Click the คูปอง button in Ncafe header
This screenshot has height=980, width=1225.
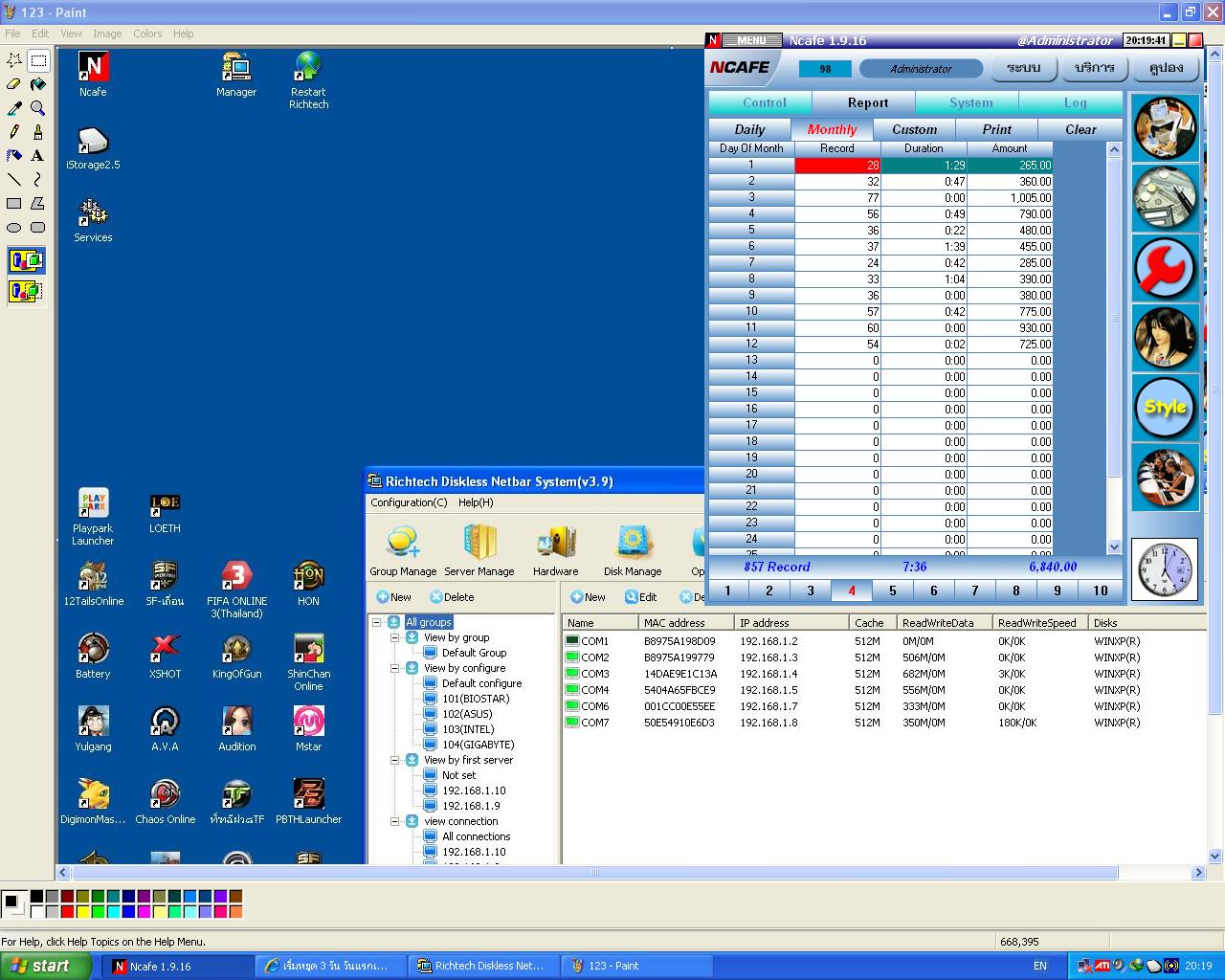point(1166,68)
